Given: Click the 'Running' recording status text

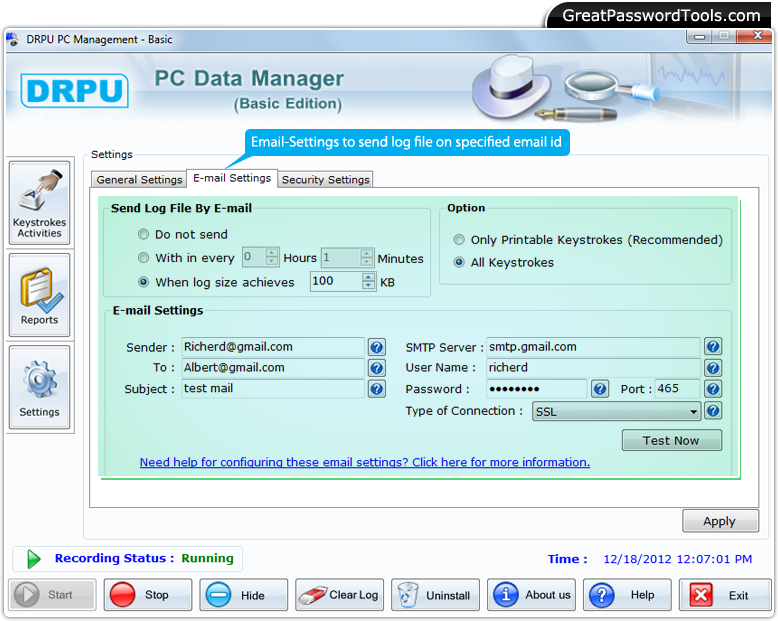Looking at the screenshot, I should pyautogui.click(x=207, y=559).
